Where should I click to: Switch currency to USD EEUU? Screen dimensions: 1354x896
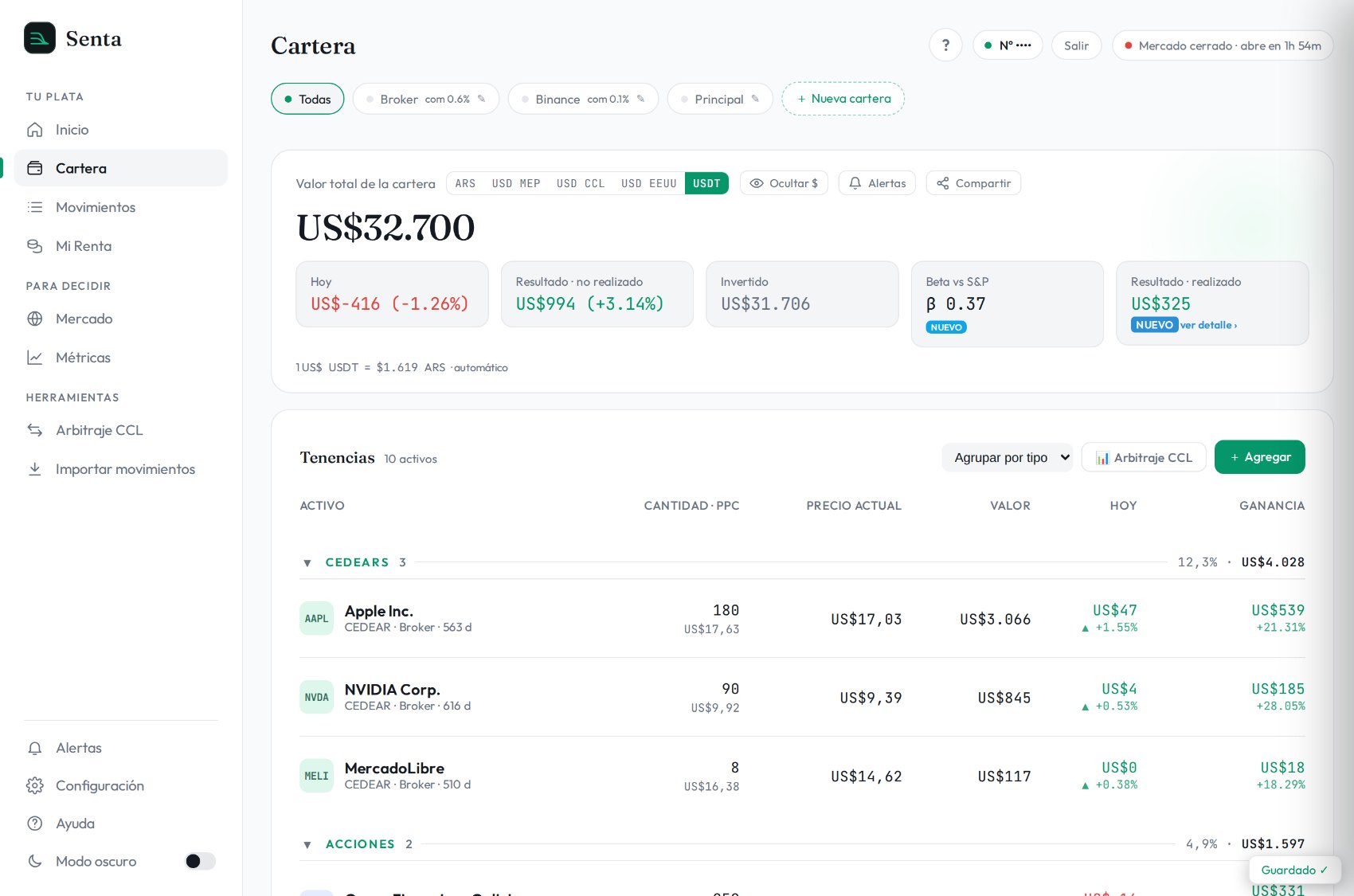coord(649,183)
